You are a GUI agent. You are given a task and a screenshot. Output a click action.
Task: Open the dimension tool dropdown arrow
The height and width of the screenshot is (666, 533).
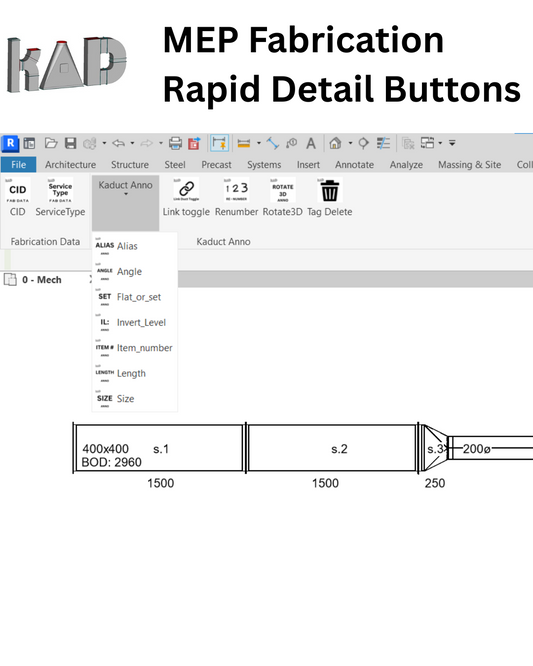pos(258,143)
